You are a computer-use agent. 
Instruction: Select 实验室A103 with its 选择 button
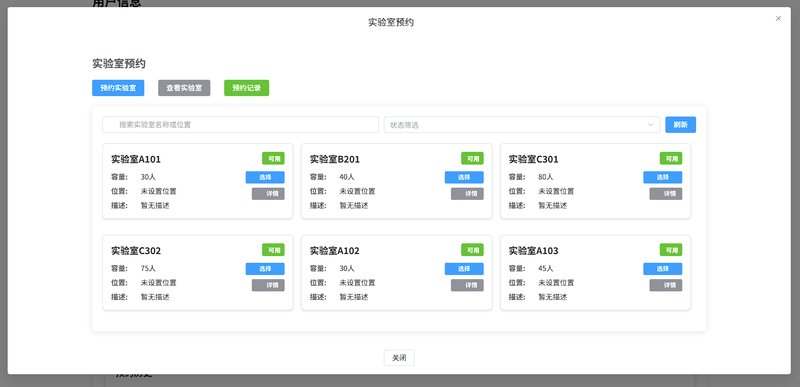tap(663, 269)
